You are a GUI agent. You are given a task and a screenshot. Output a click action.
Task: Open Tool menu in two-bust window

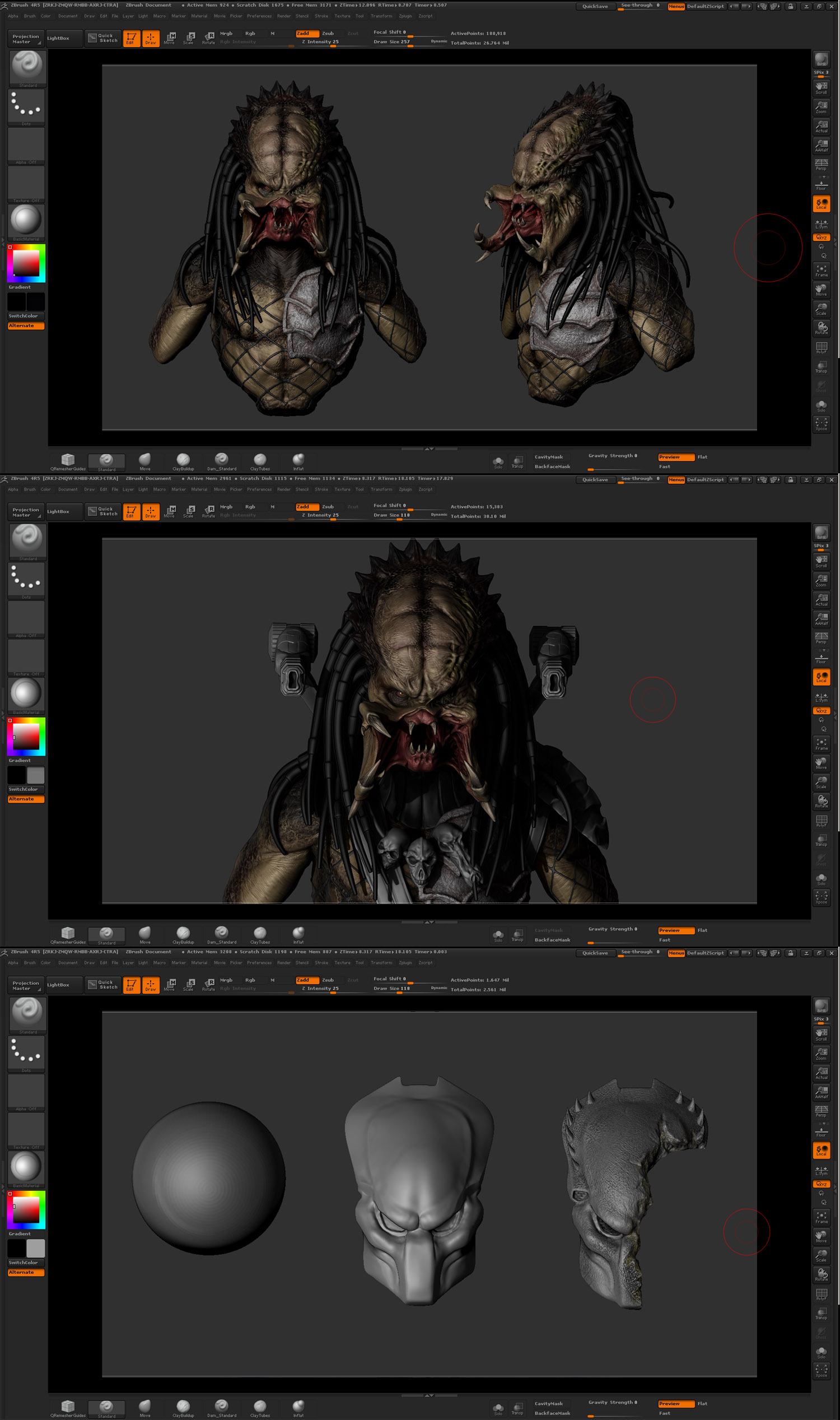[360, 16]
